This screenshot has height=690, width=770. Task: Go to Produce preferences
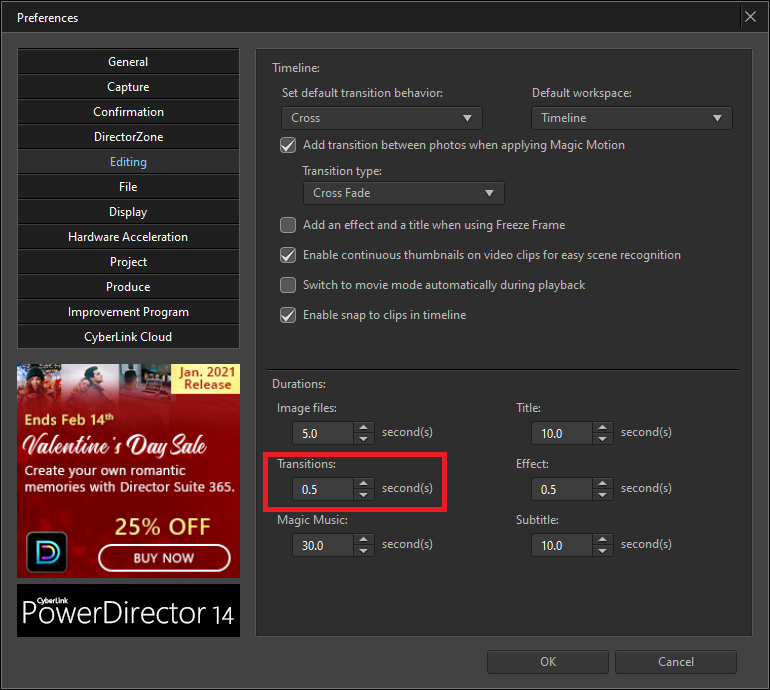(x=128, y=287)
